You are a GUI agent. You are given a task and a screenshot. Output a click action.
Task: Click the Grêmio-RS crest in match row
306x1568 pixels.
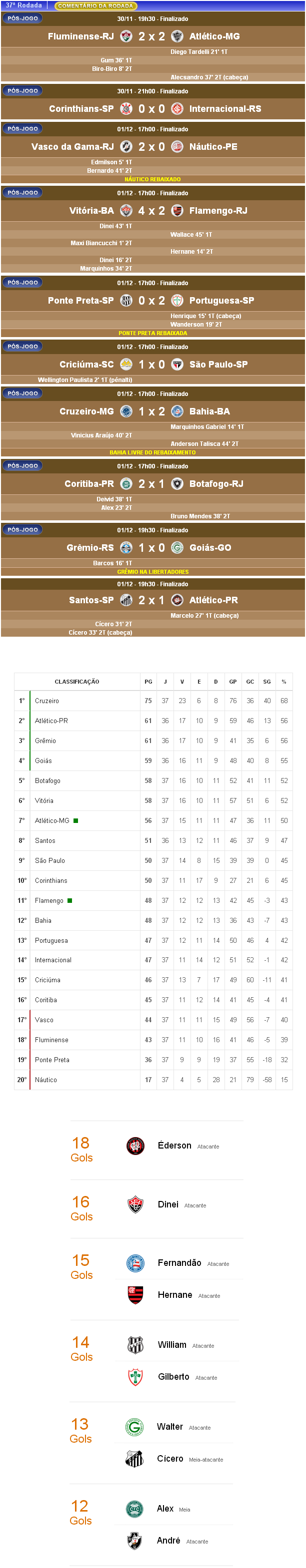pos(126,548)
